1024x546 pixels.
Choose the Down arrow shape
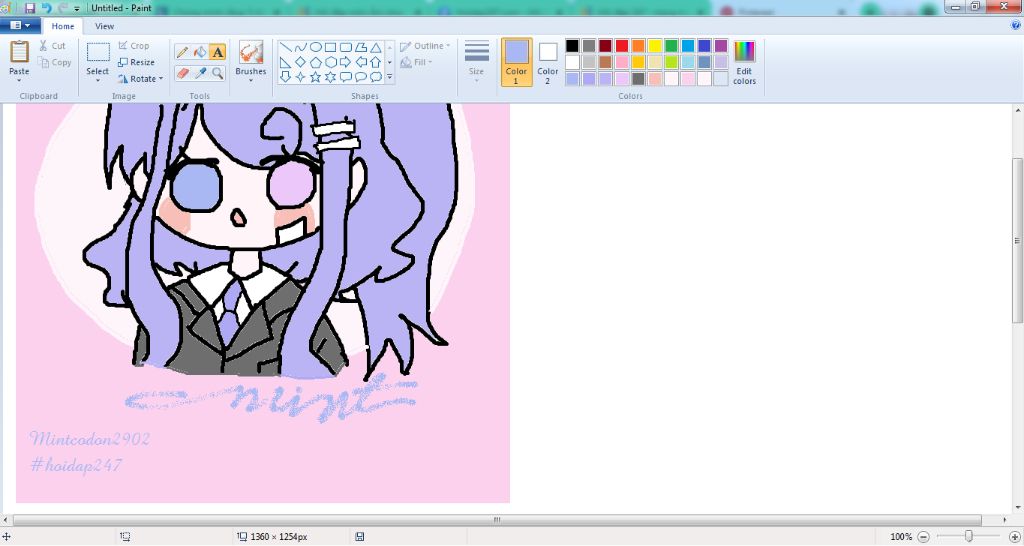285,77
